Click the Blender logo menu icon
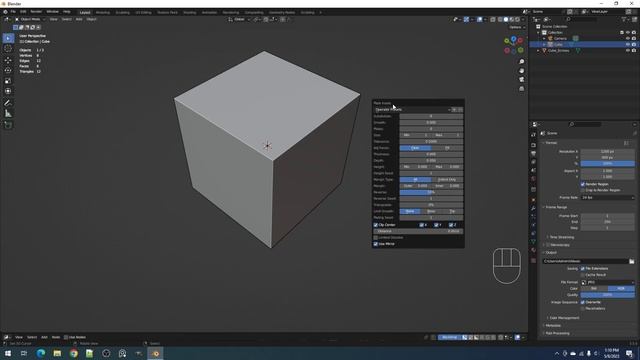This screenshot has height=360, width=640. 5,12
